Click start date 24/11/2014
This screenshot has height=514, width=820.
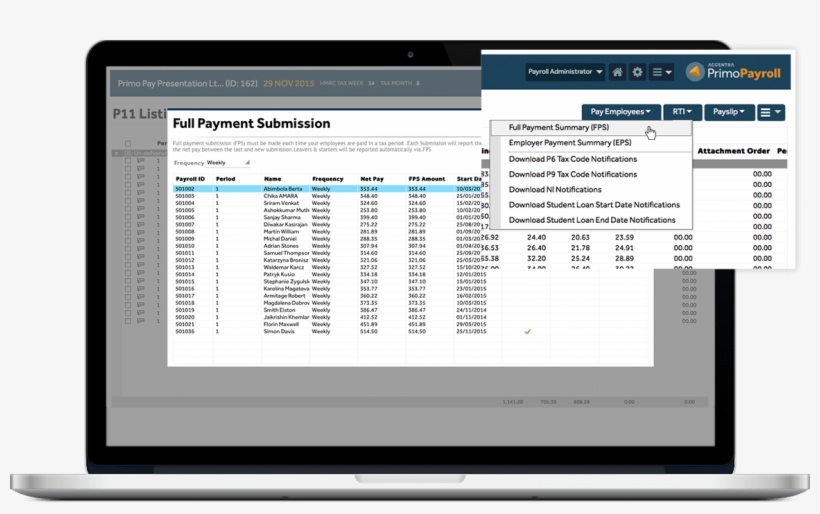click(x=471, y=310)
